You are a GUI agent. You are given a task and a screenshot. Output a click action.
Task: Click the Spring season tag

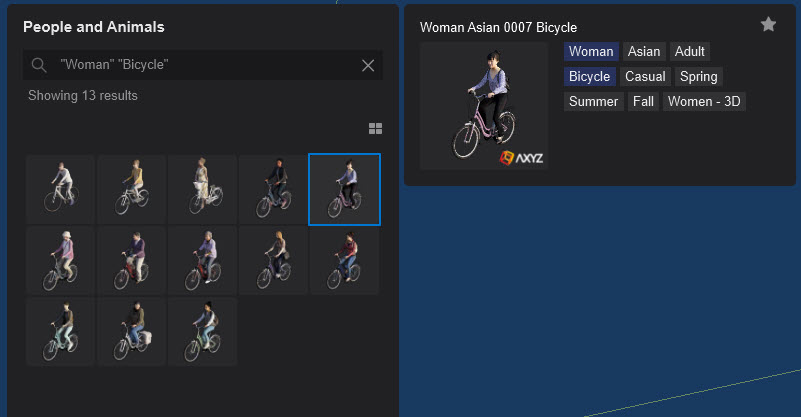point(699,77)
